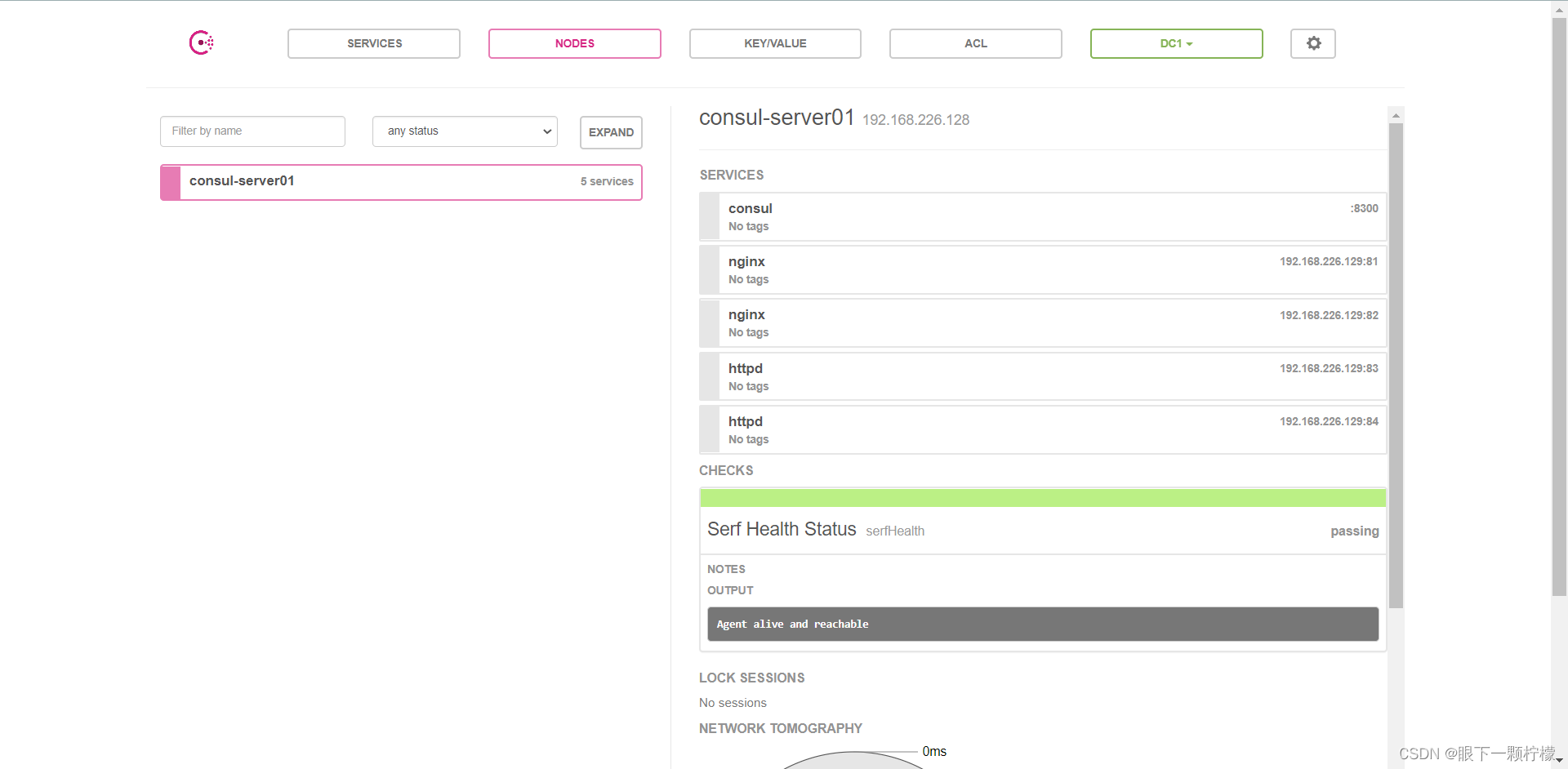Click the Consul logo icon

click(201, 42)
